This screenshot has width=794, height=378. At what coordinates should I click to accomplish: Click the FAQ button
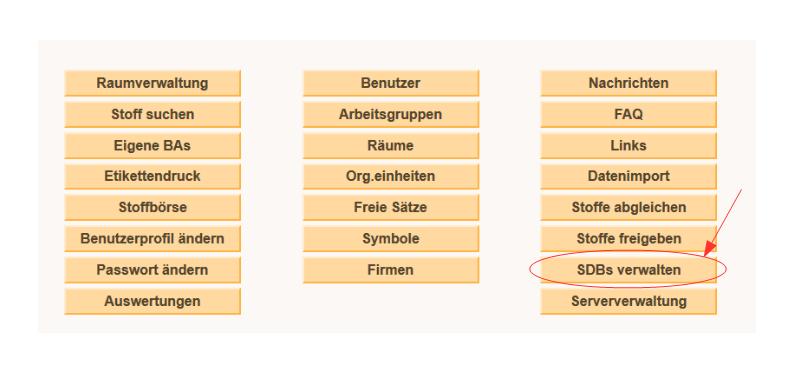[x=628, y=115]
